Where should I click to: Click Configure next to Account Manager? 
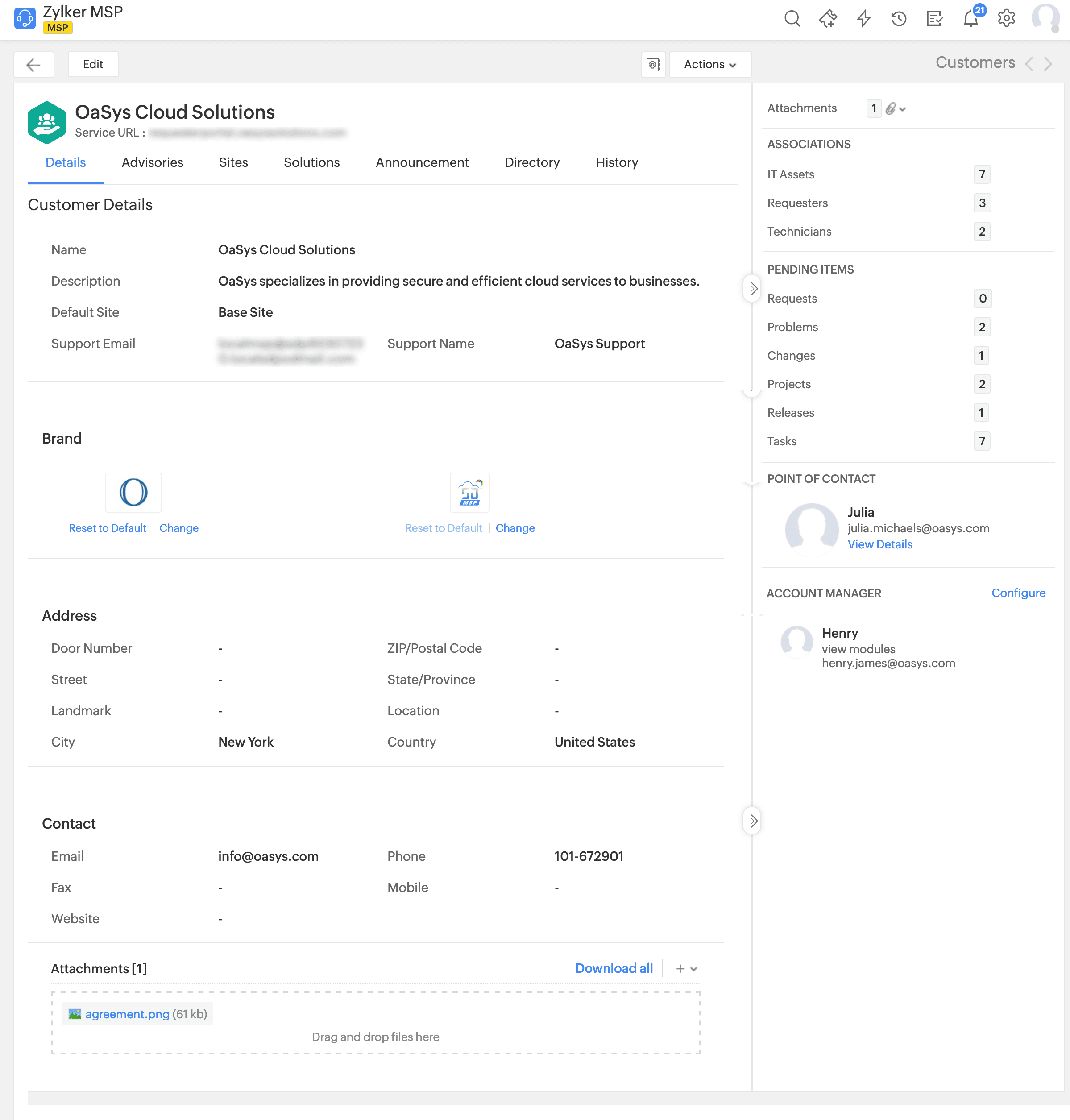[1018, 593]
